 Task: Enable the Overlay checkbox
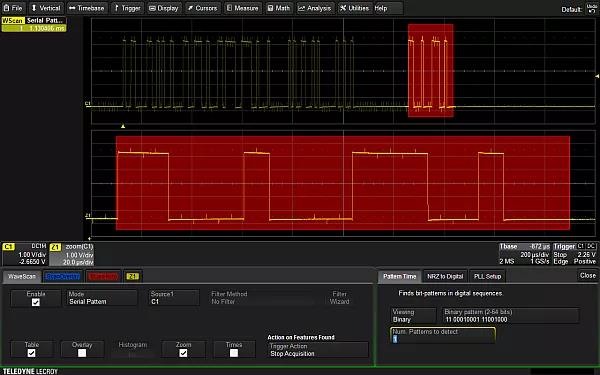[82, 353]
